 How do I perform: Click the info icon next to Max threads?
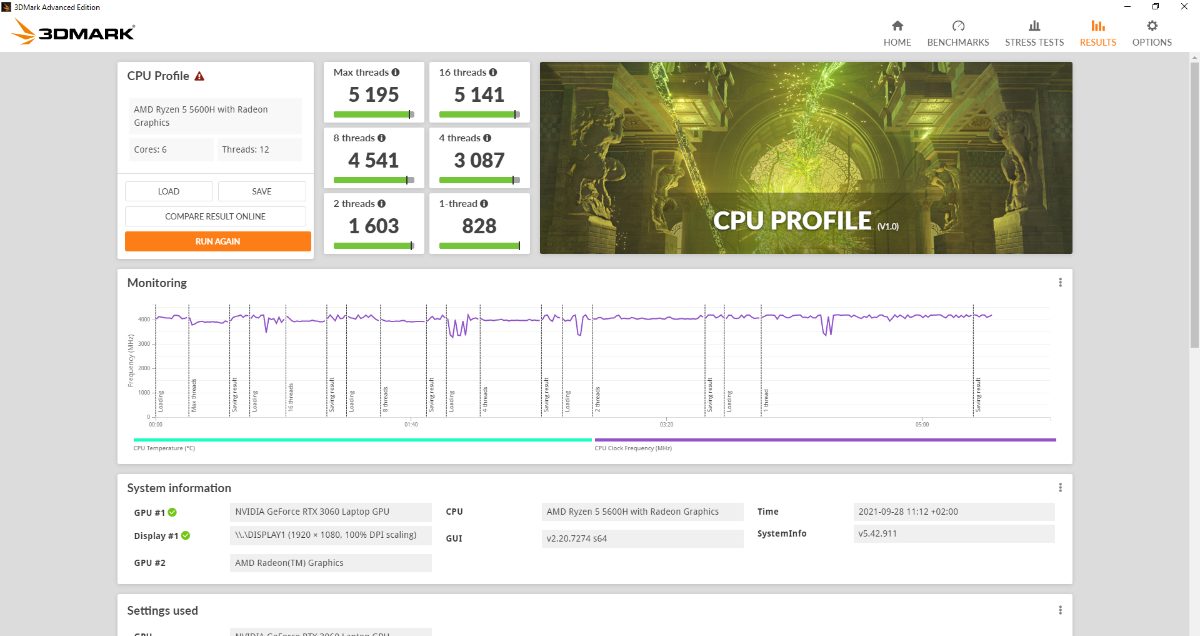click(x=395, y=72)
